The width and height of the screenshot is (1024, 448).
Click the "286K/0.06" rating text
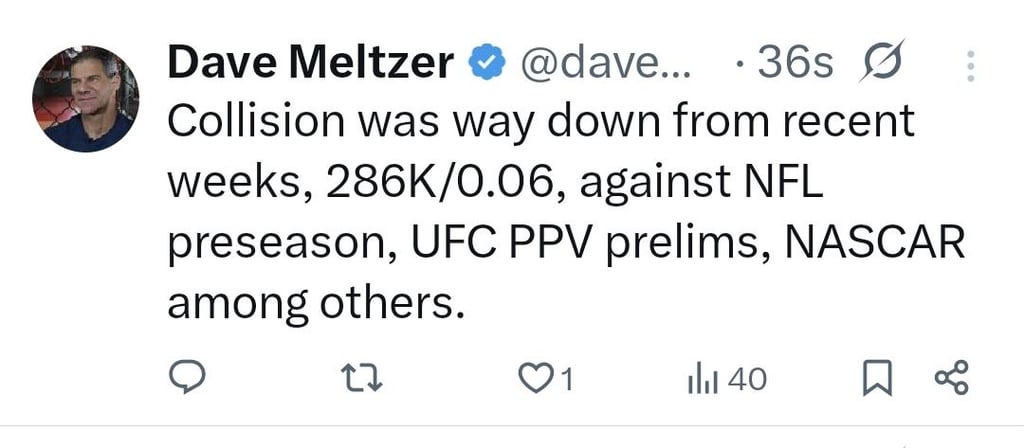click(x=446, y=184)
